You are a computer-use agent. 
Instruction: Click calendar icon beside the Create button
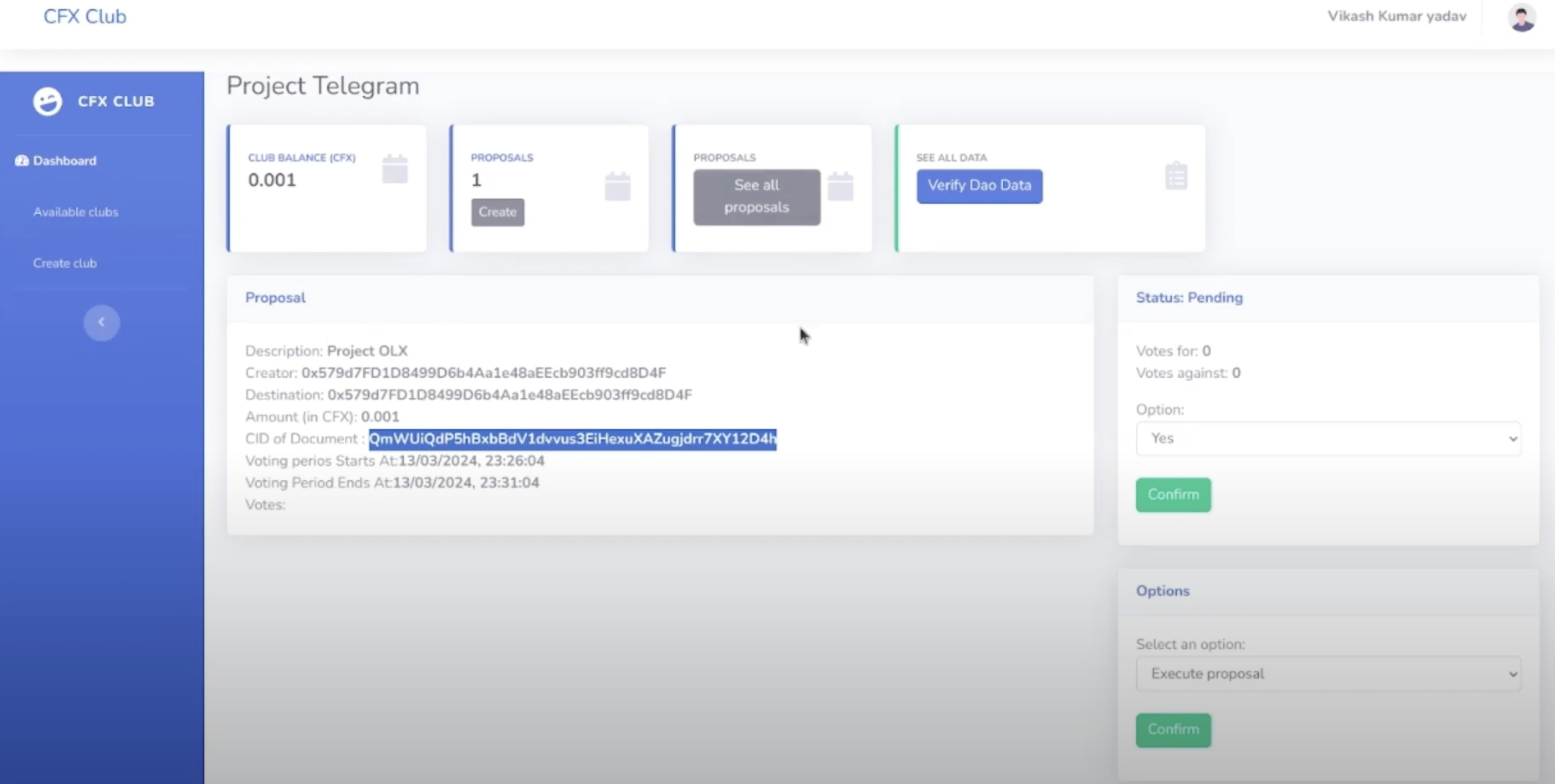[618, 186]
